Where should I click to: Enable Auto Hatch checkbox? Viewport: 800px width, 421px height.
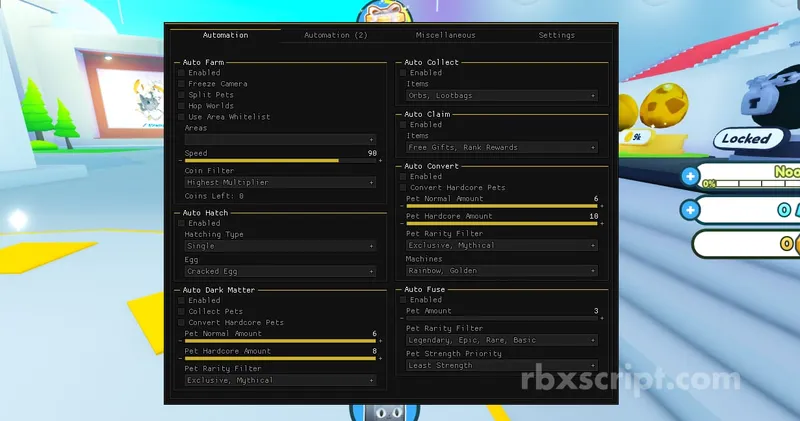pos(181,224)
